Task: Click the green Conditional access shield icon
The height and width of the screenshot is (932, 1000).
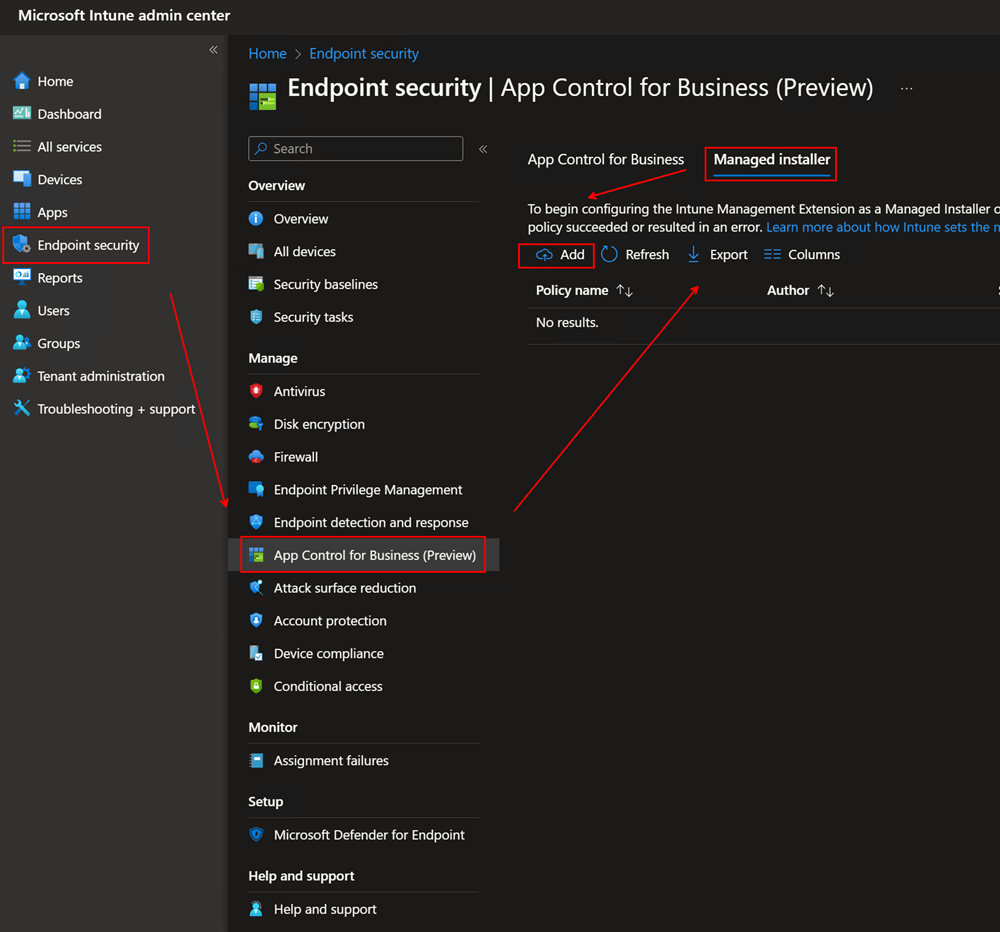Action: tap(256, 686)
